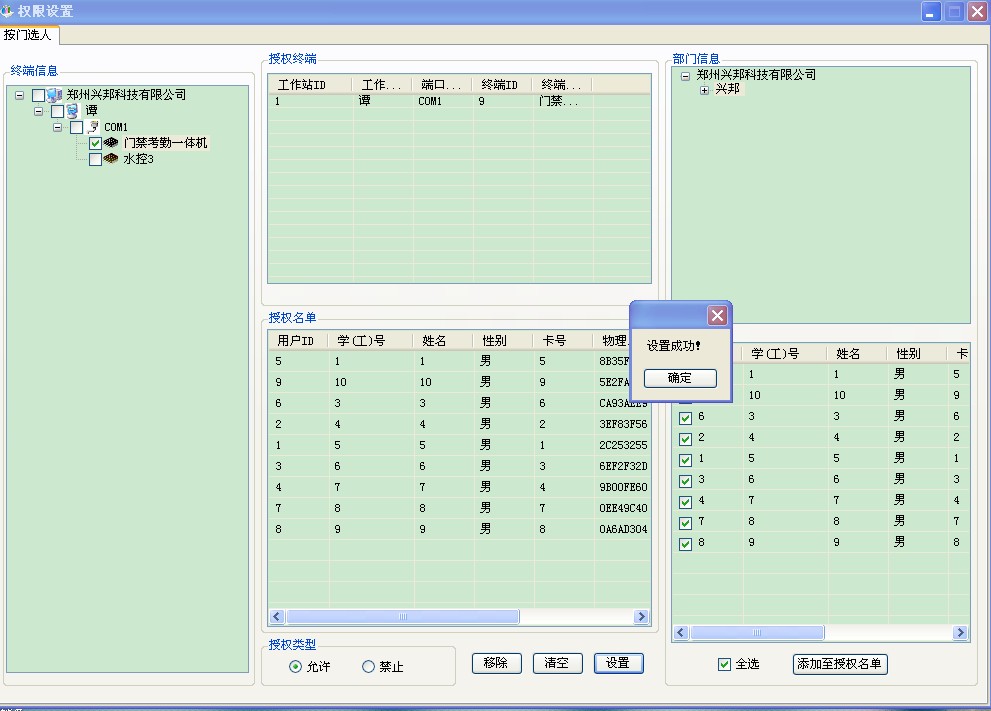Viewport: 991px width, 711px height.
Task: Minimize the 权限设置 window
Action: pos(931,11)
